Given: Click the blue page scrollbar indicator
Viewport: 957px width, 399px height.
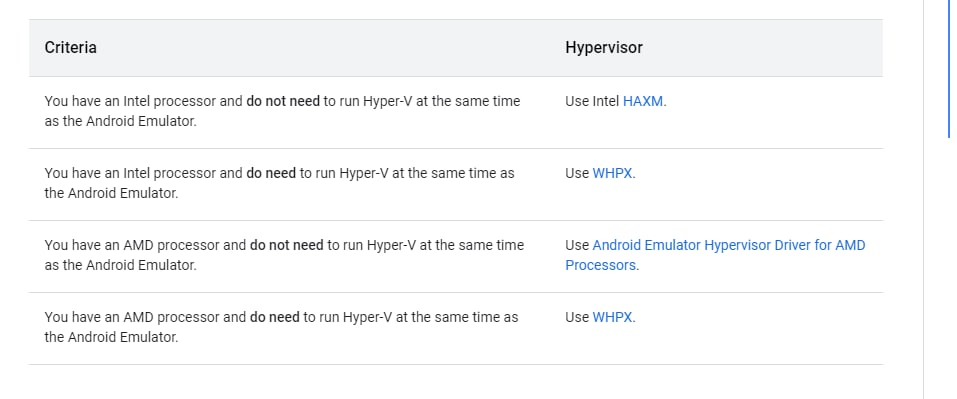Looking at the screenshot, I should click(949, 68).
